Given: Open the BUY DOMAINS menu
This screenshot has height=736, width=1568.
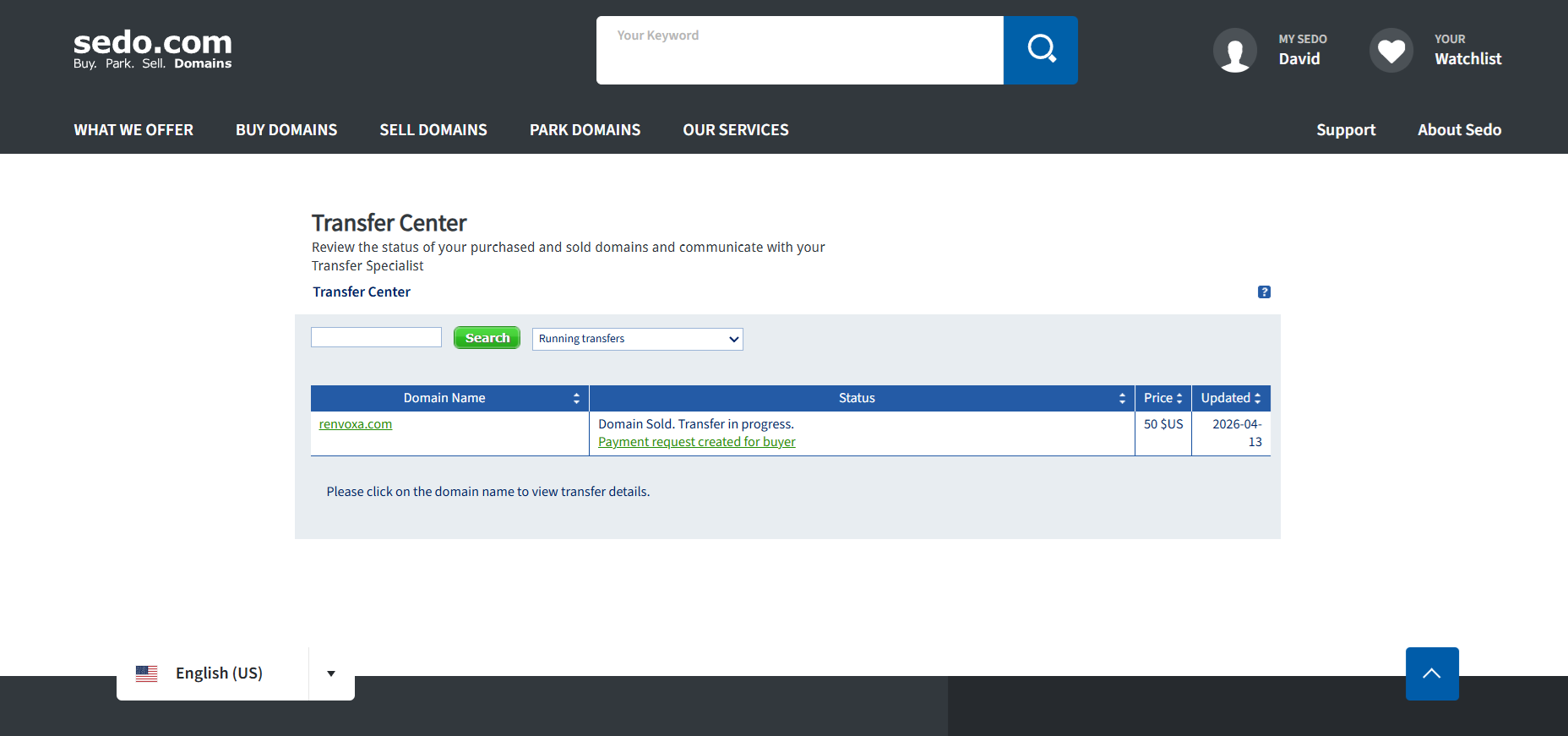Looking at the screenshot, I should [286, 130].
